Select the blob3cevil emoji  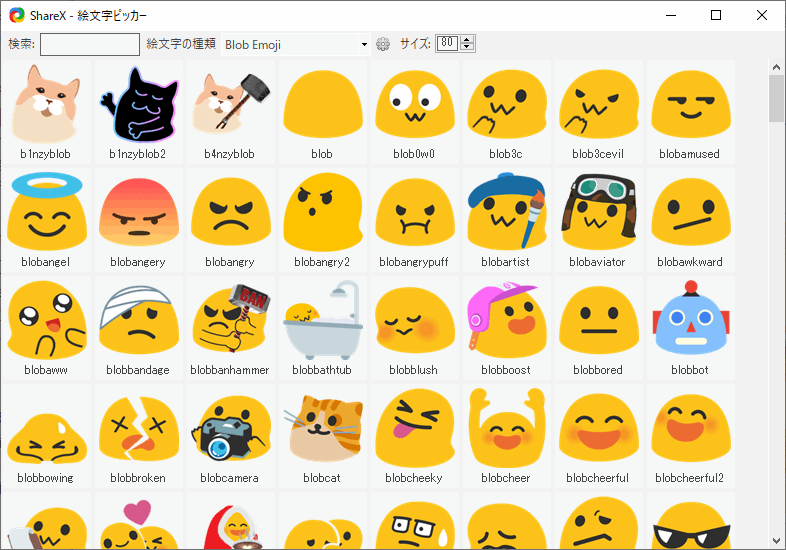coord(599,112)
